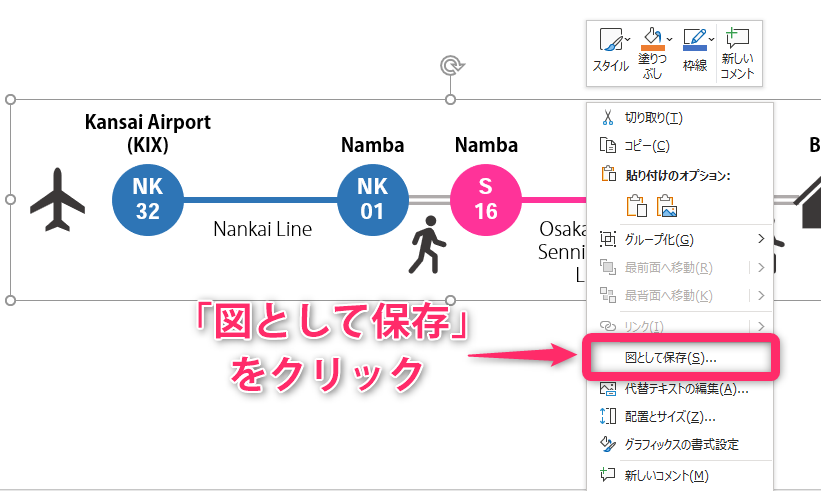The image size is (821, 491).
Task: Add a 新しいコメント from mini toolbar
Action: click(x=737, y=53)
